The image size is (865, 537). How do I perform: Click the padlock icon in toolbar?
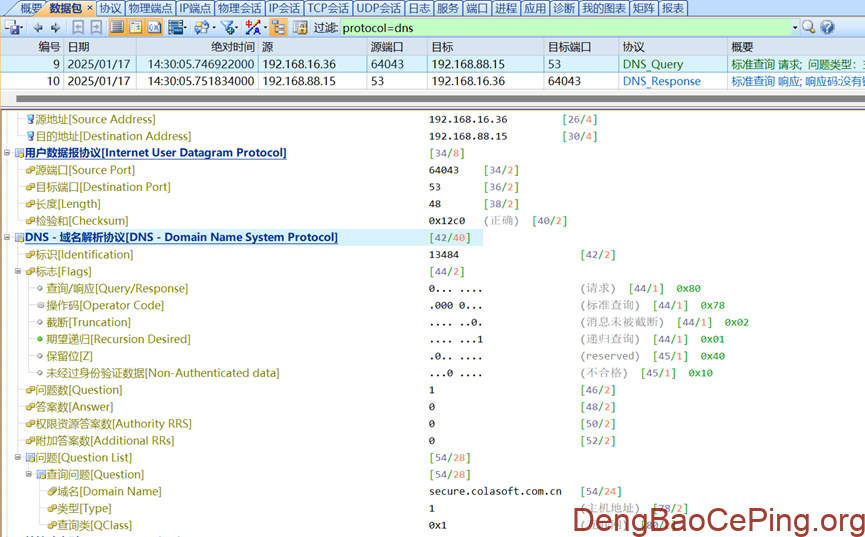coord(300,28)
